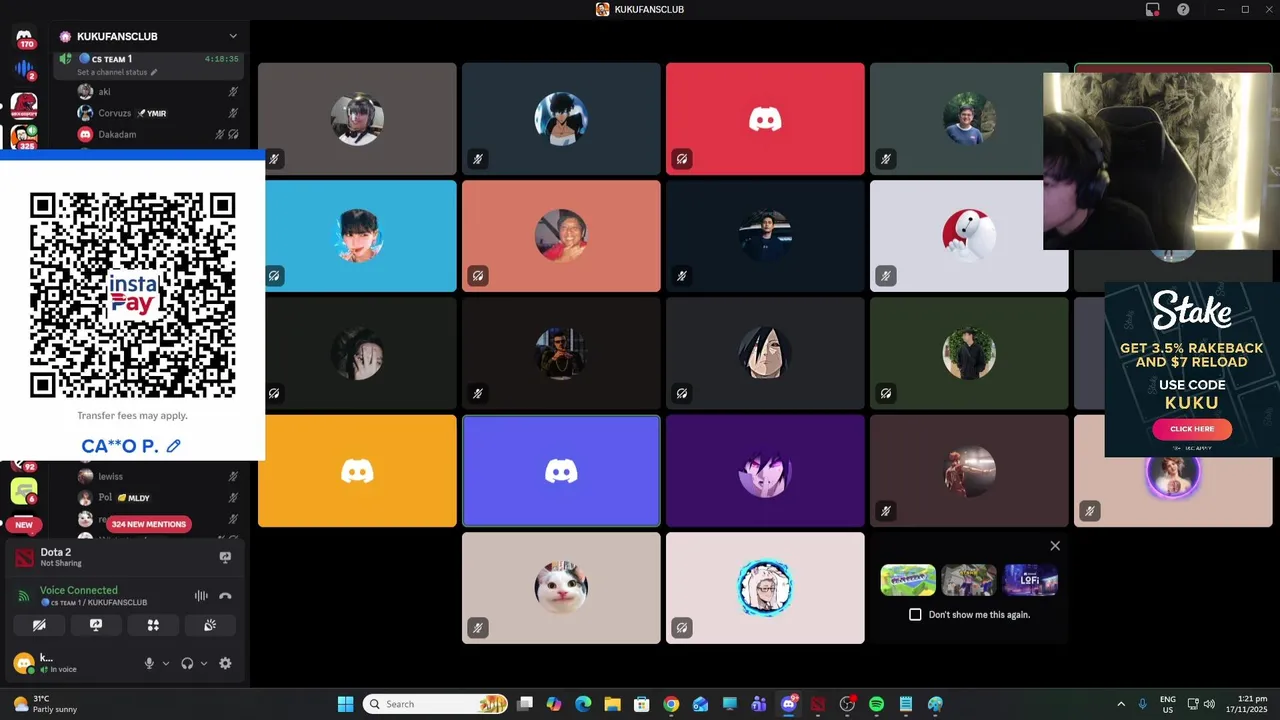Open Discord User Settings gear
1280x720 pixels.
225,663
